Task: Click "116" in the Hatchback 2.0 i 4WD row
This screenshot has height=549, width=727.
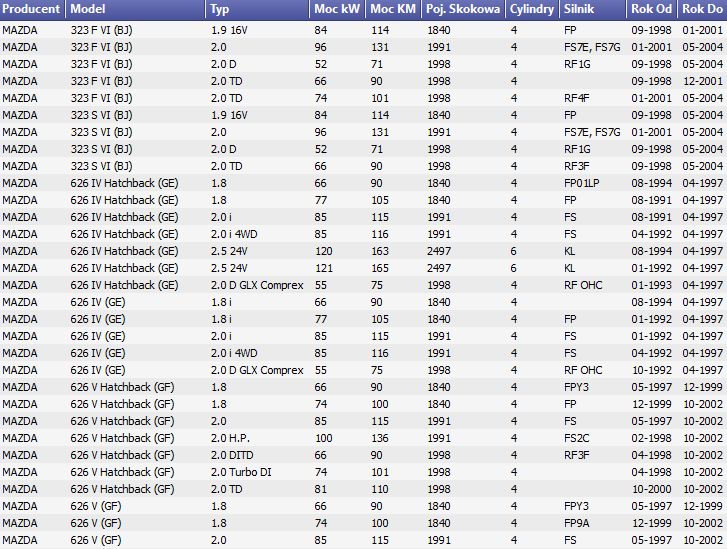Action: [380, 234]
